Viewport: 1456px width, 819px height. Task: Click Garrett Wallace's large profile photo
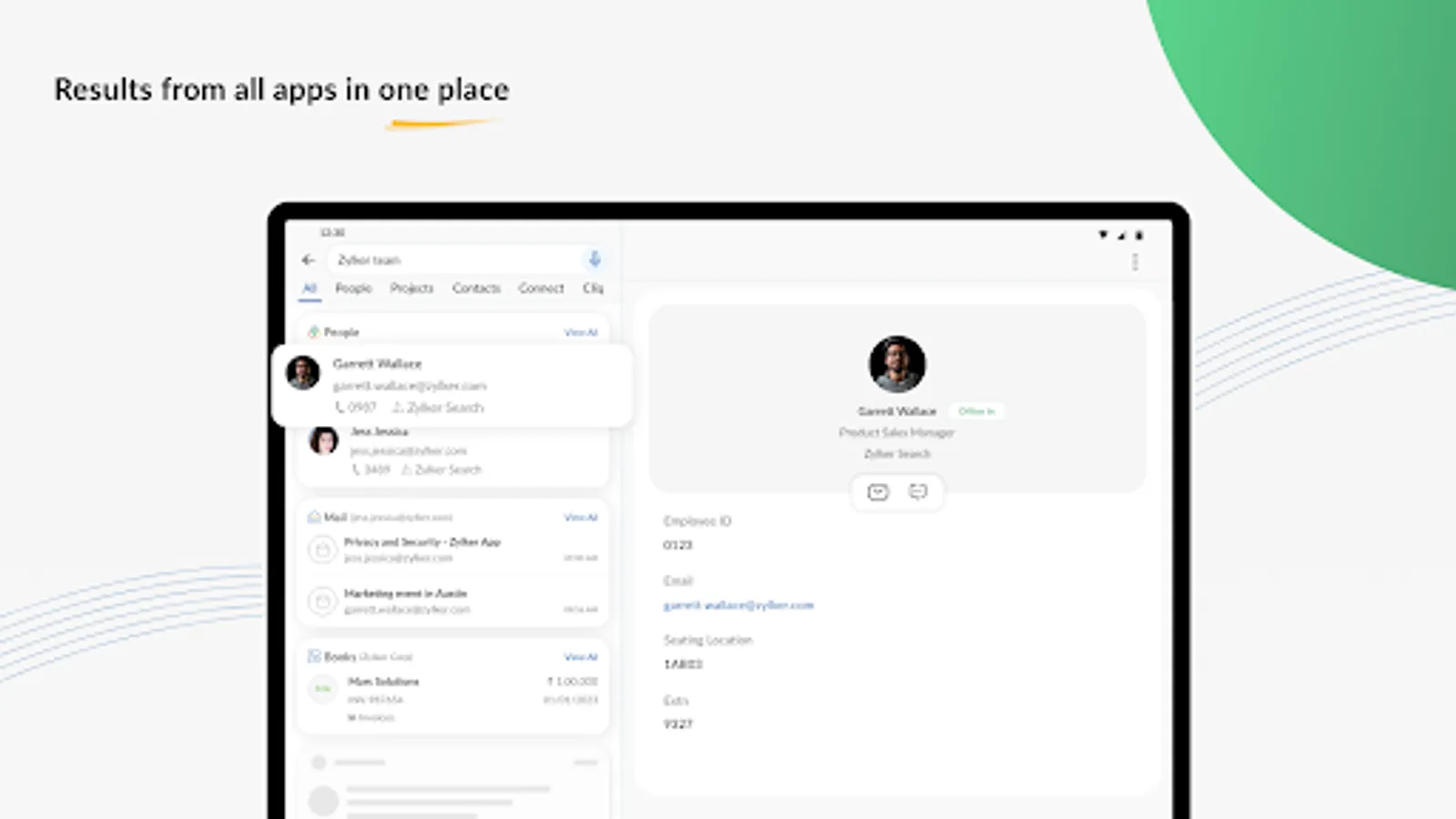[897, 364]
